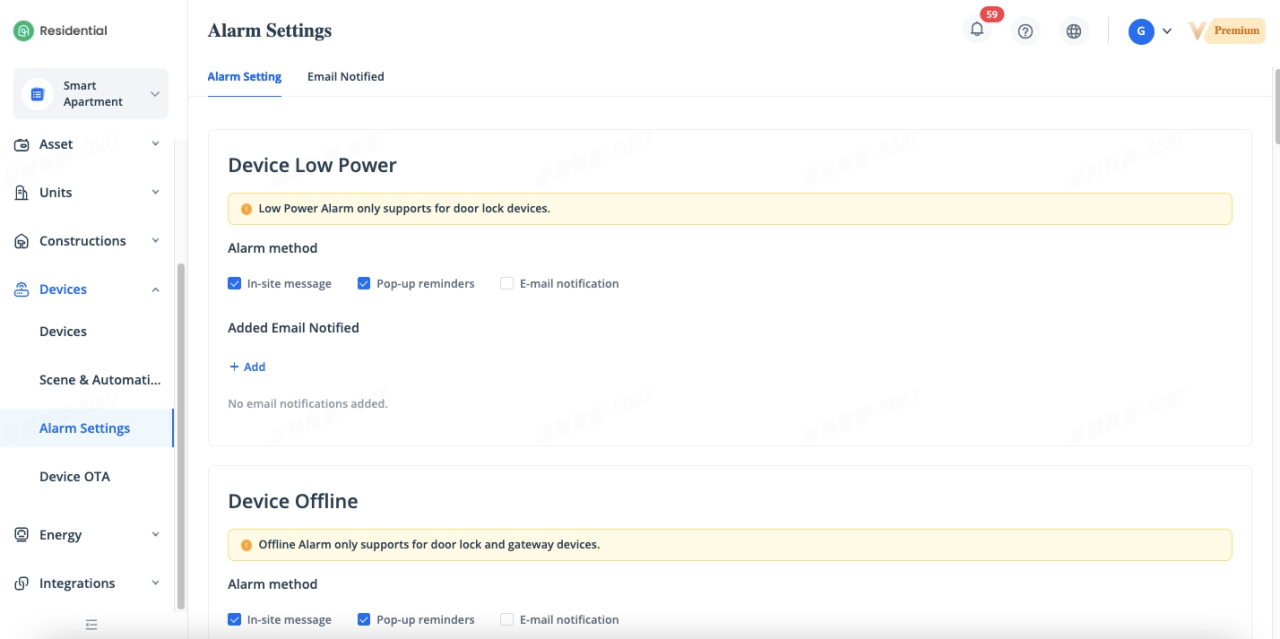Open the notifications bell icon
This screenshot has height=639, width=1280.
977,30
